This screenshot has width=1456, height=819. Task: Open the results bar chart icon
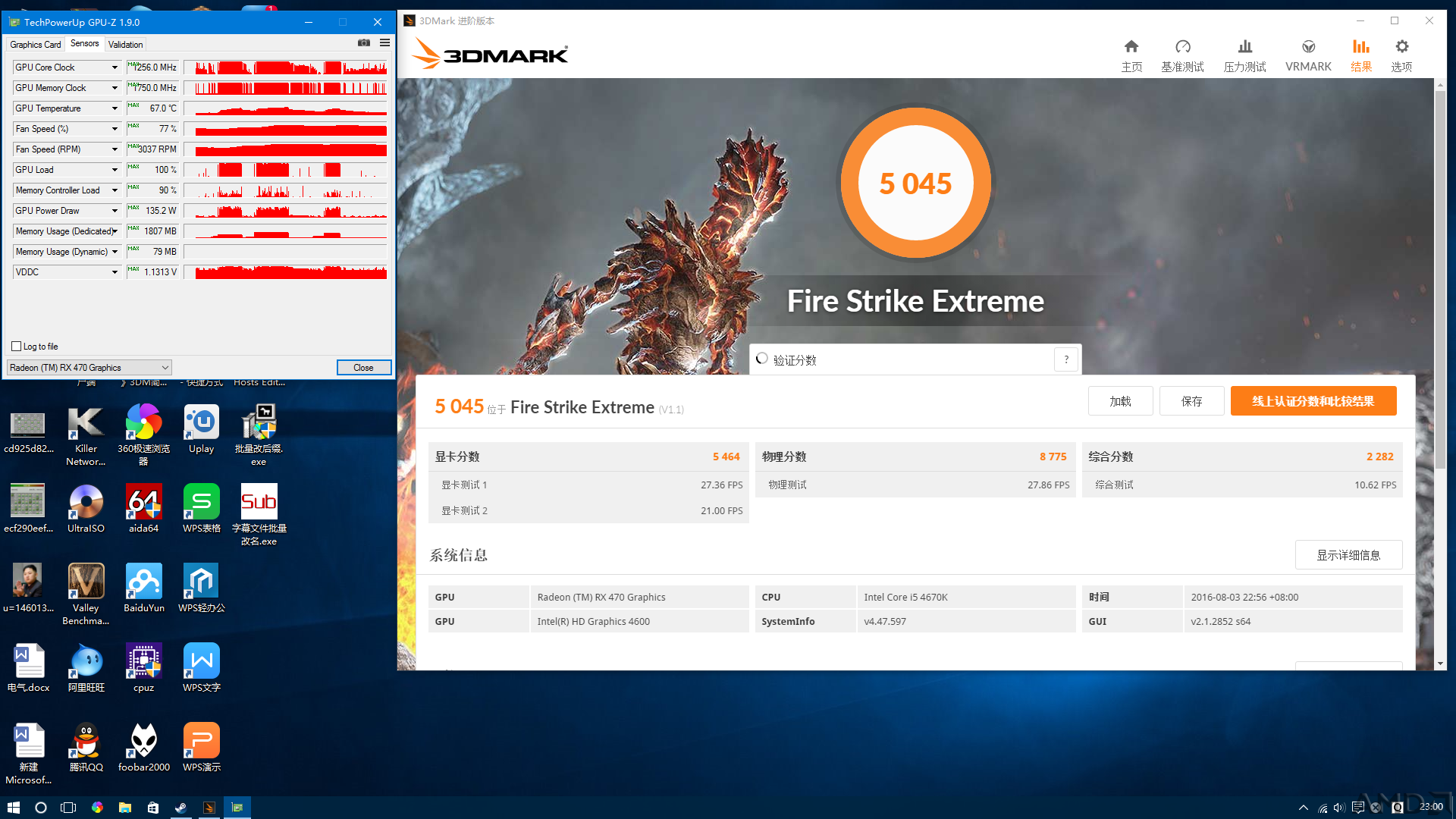tap(1361, 47)
